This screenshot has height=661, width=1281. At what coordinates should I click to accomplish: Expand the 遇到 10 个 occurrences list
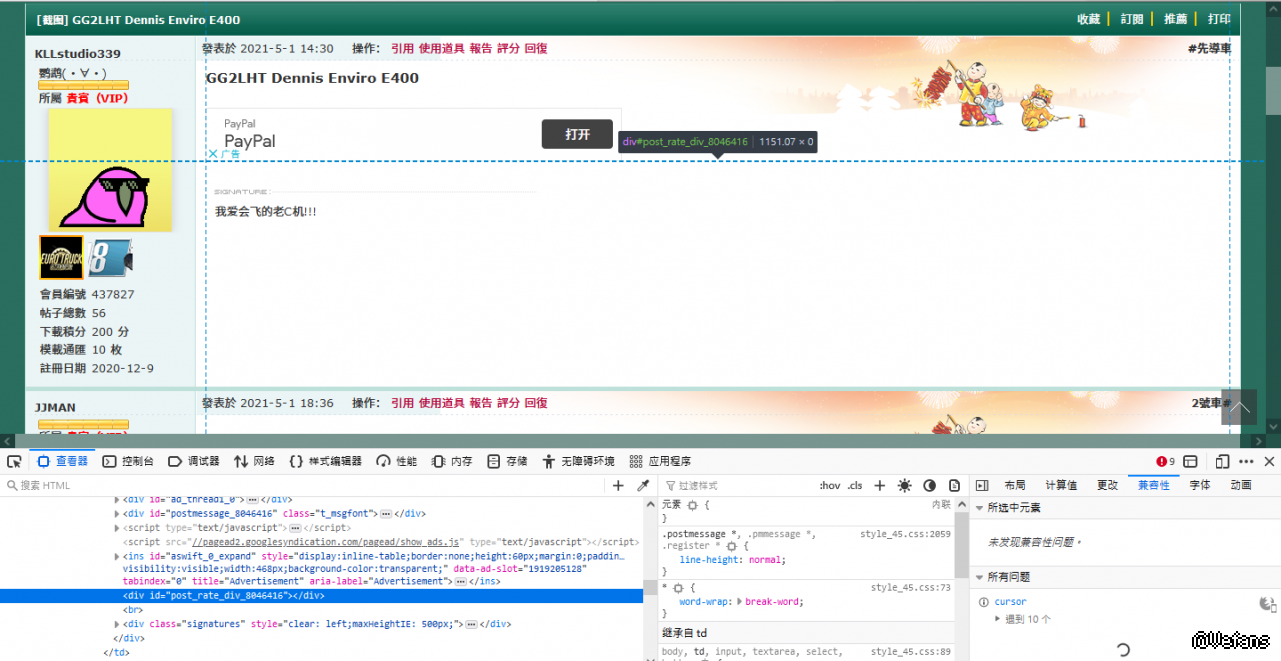pyautogui.click(x=997, y=619)
